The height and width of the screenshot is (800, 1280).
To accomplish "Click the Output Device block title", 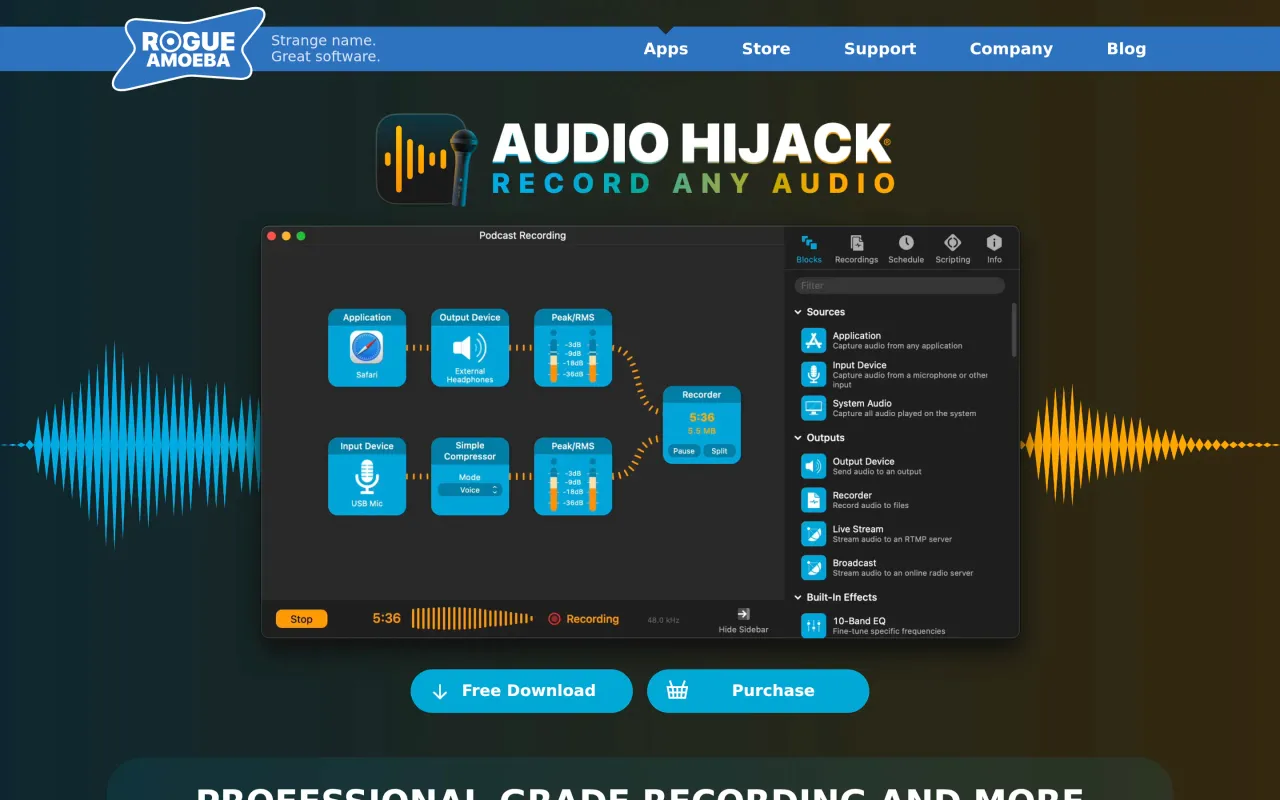I will [469, 317].
